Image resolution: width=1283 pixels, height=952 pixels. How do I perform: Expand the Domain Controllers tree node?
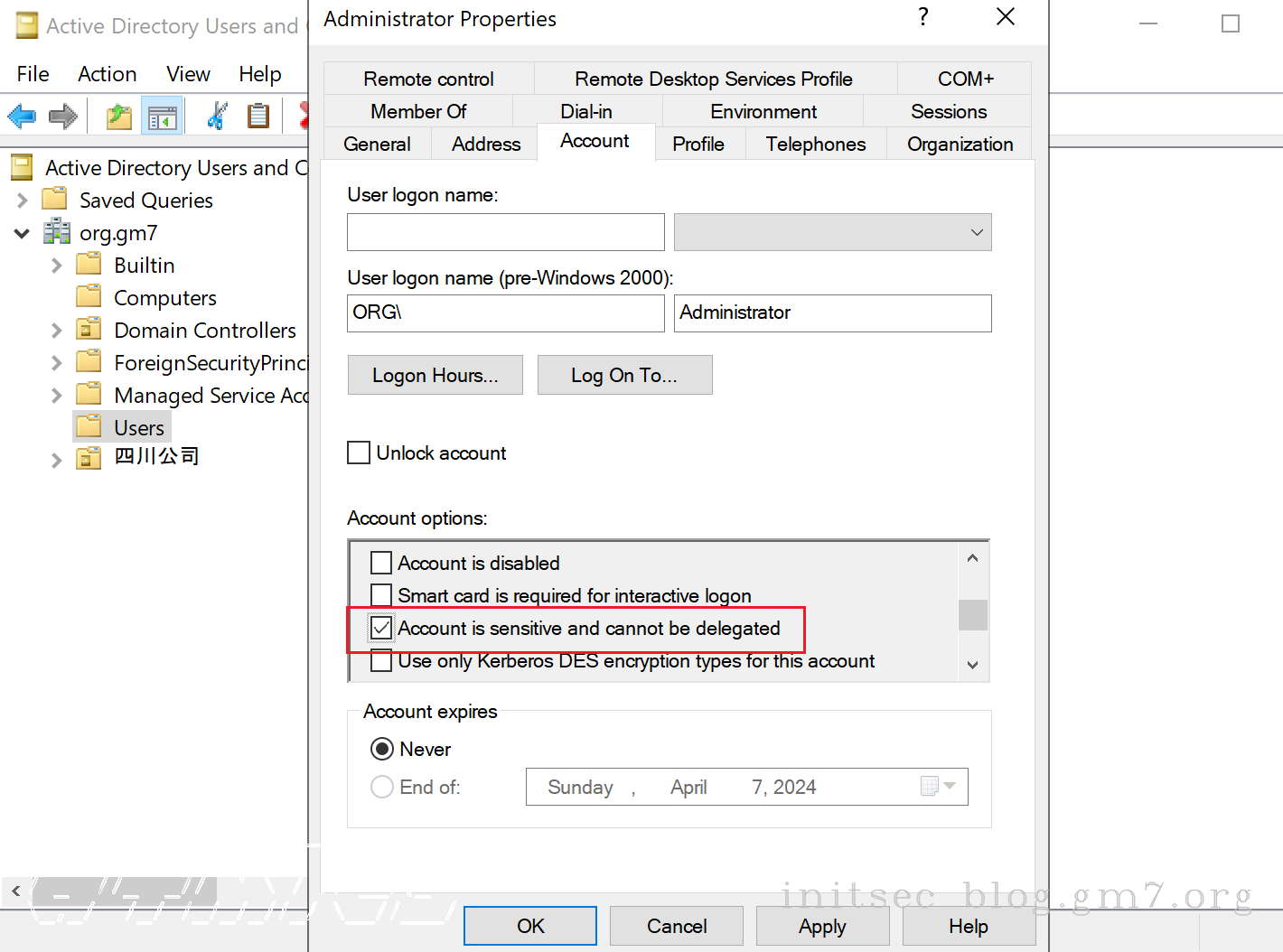point(56,331)
